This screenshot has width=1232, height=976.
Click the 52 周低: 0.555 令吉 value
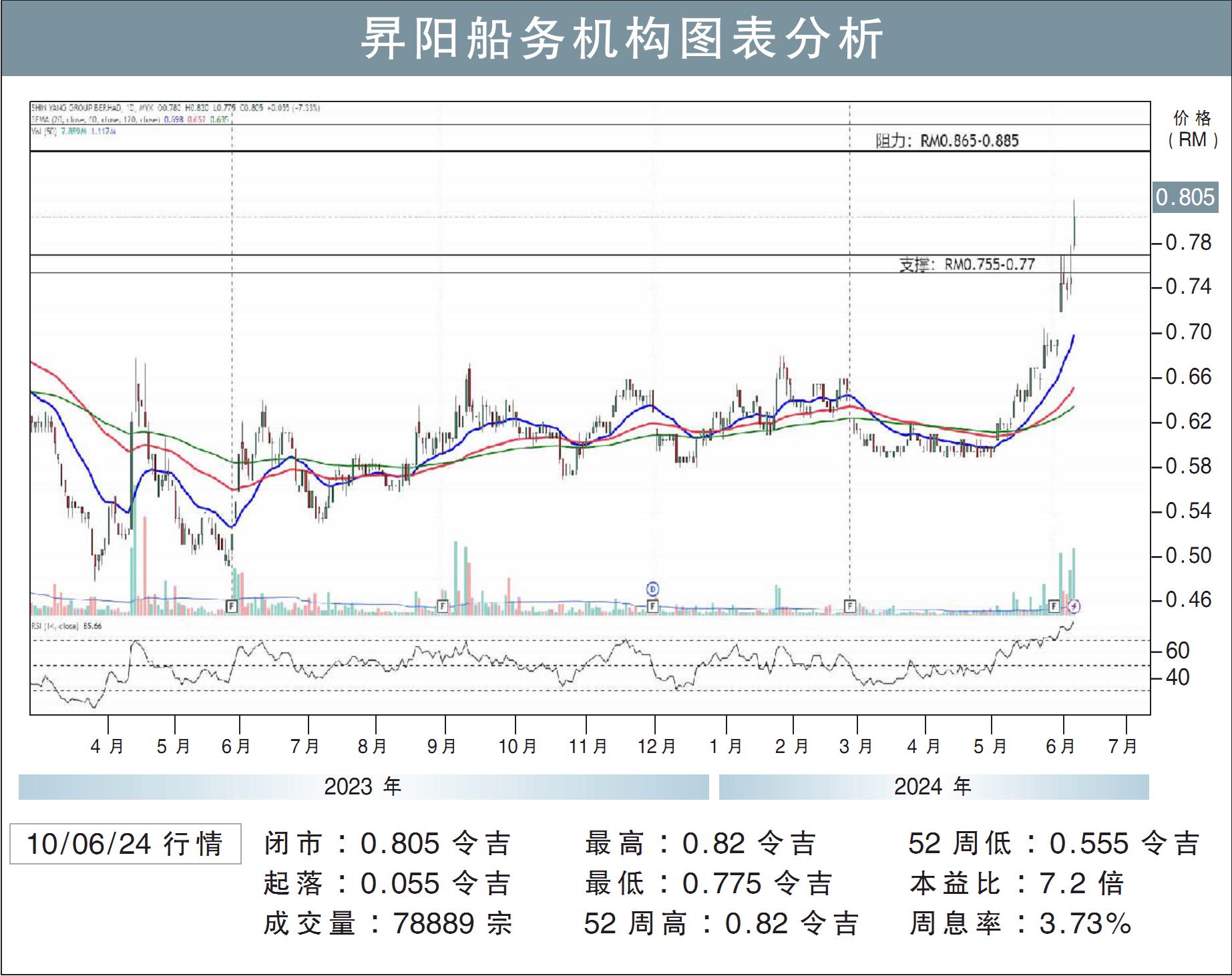point(1054,844)
